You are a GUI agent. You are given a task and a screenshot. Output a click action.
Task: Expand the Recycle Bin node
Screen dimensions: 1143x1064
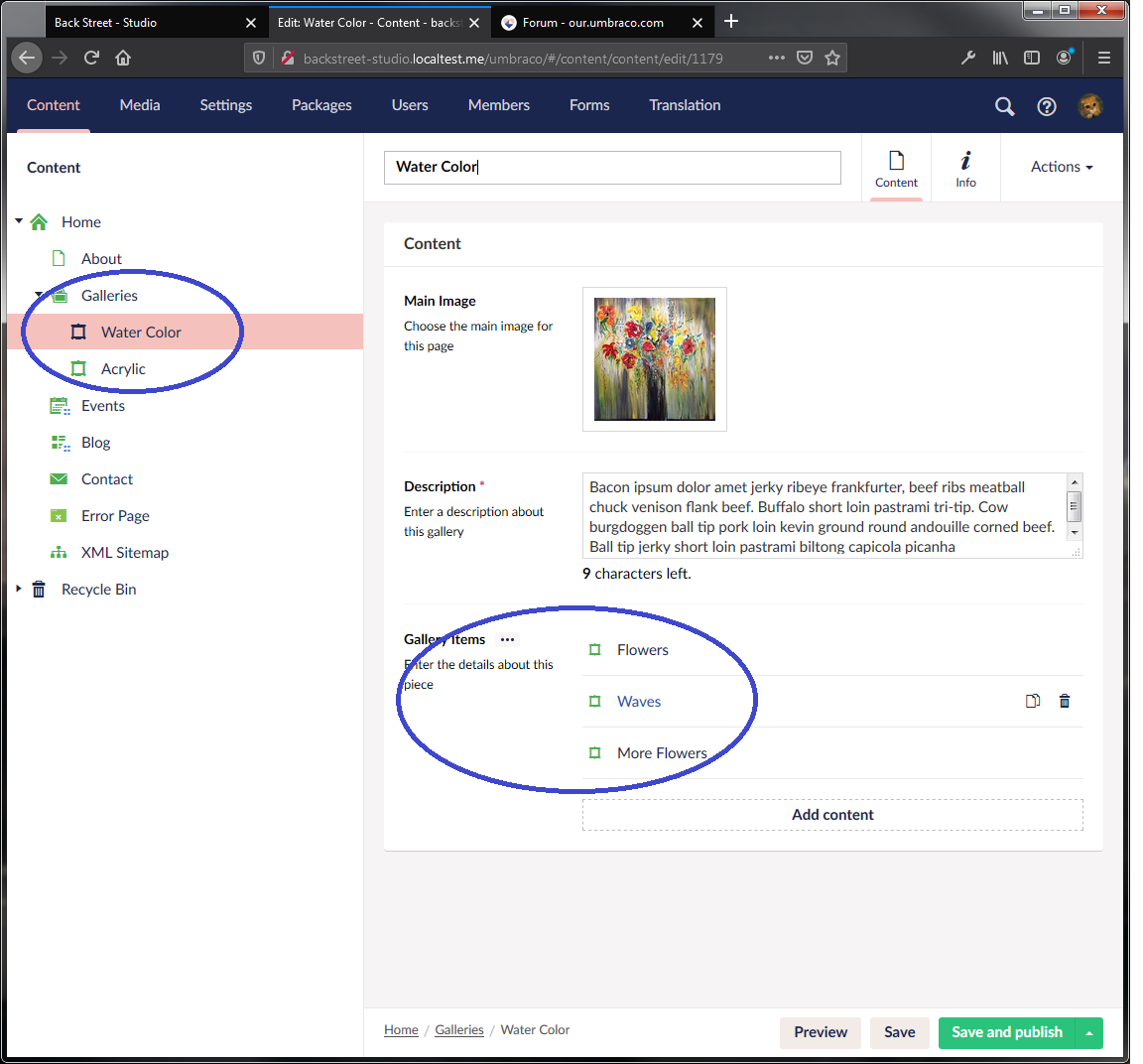19,589
